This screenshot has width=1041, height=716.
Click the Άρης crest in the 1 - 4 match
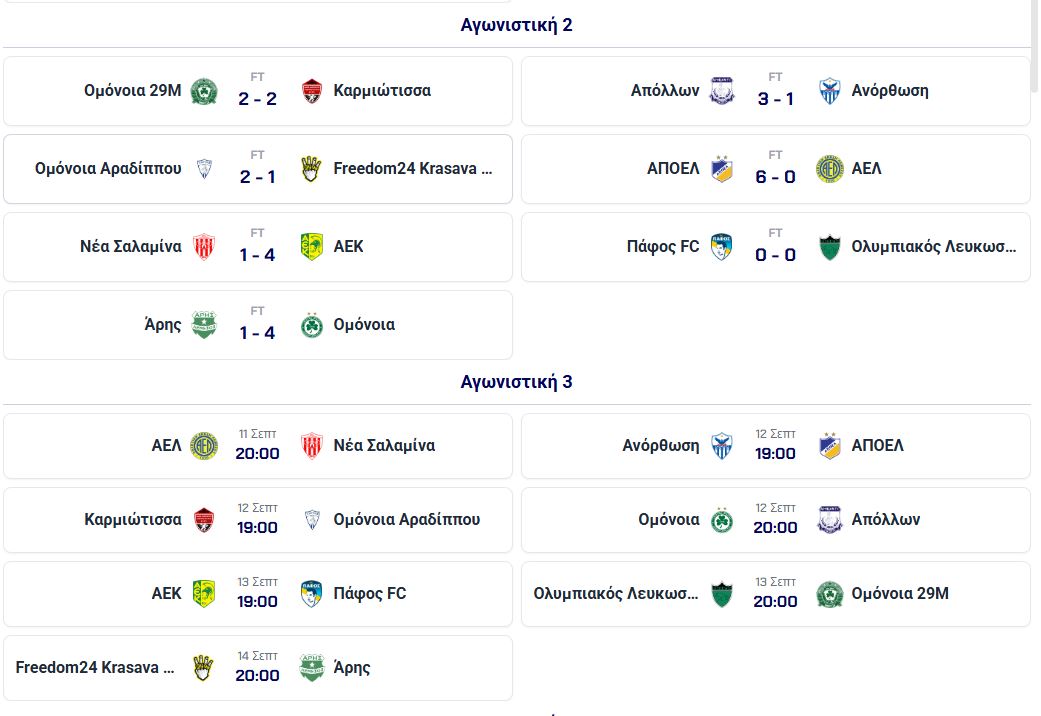204,325
